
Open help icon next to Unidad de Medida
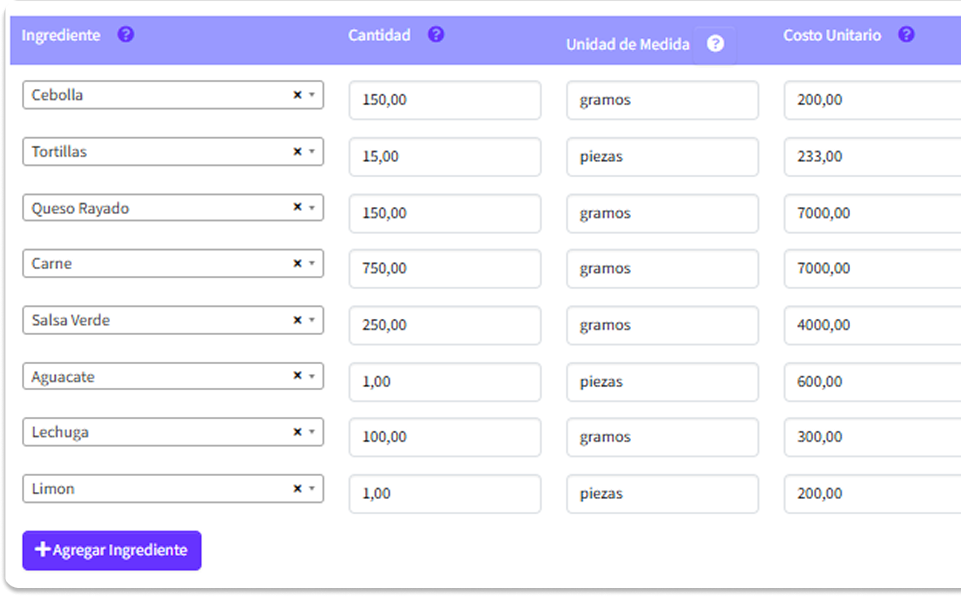[715, 44]
